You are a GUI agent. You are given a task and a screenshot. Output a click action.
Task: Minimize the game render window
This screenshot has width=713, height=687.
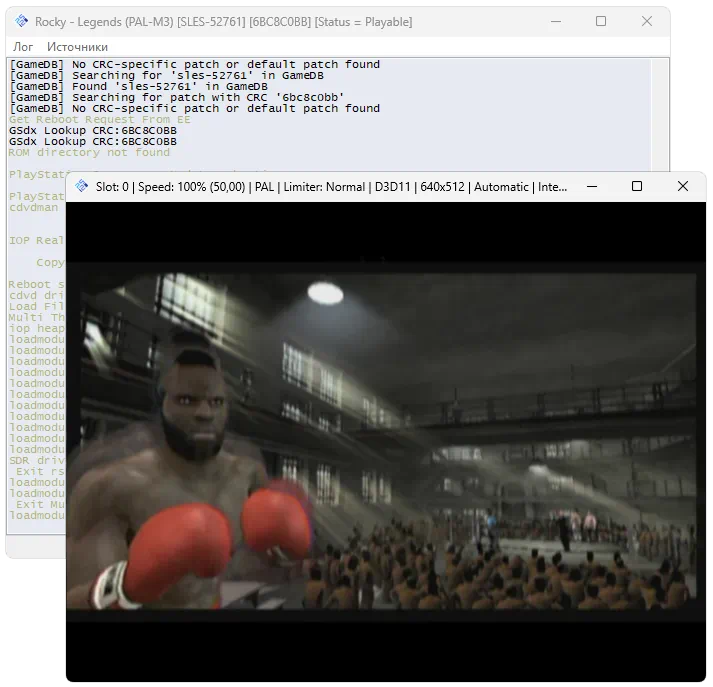(592, 186)
